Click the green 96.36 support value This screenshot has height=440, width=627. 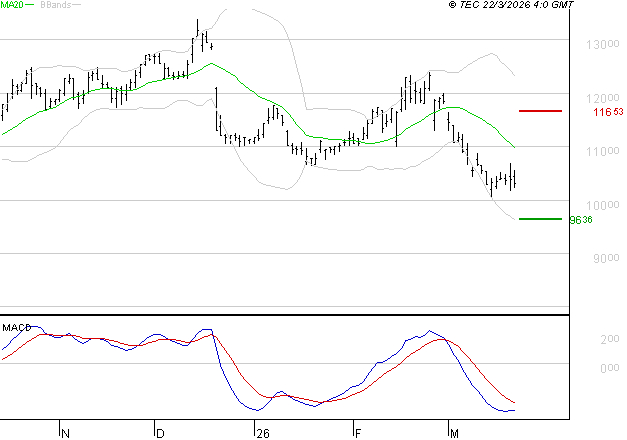click(x=581, y=220)
